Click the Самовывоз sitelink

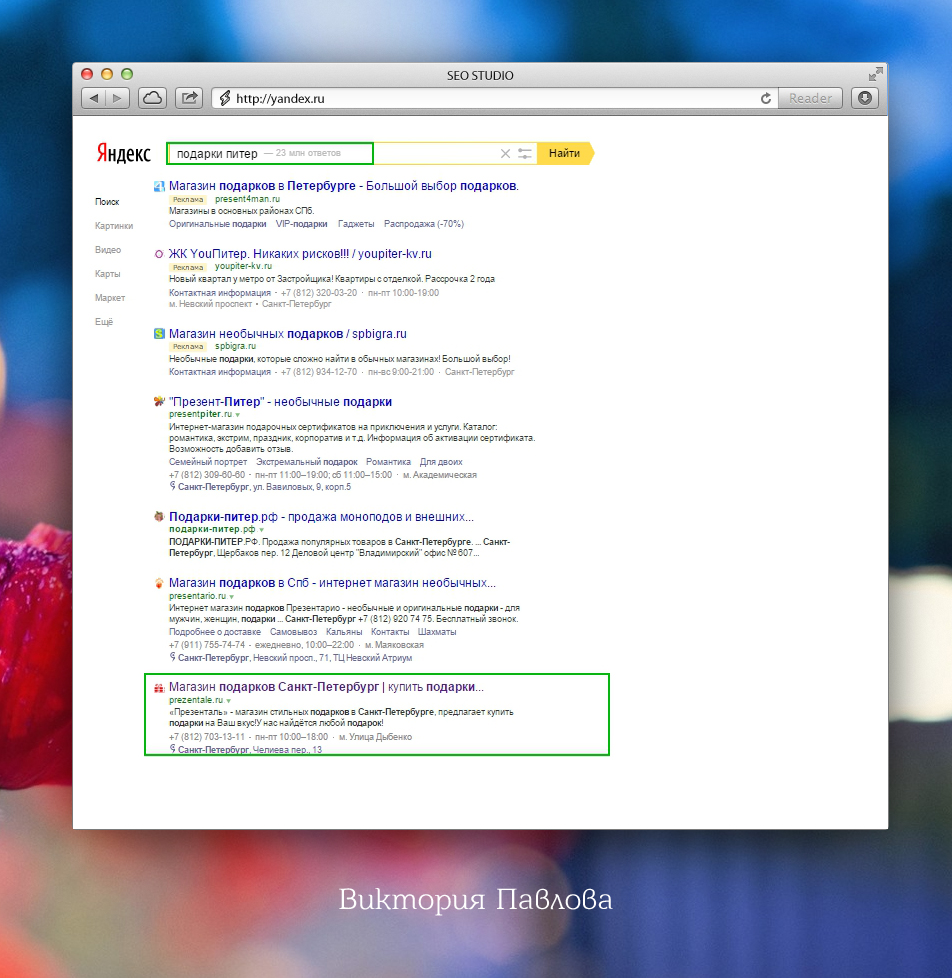point(293,632)
